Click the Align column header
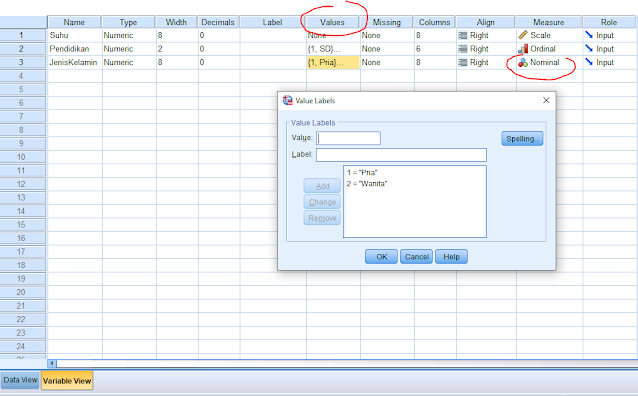Viewport: 638px width, 396px height. 485,22
